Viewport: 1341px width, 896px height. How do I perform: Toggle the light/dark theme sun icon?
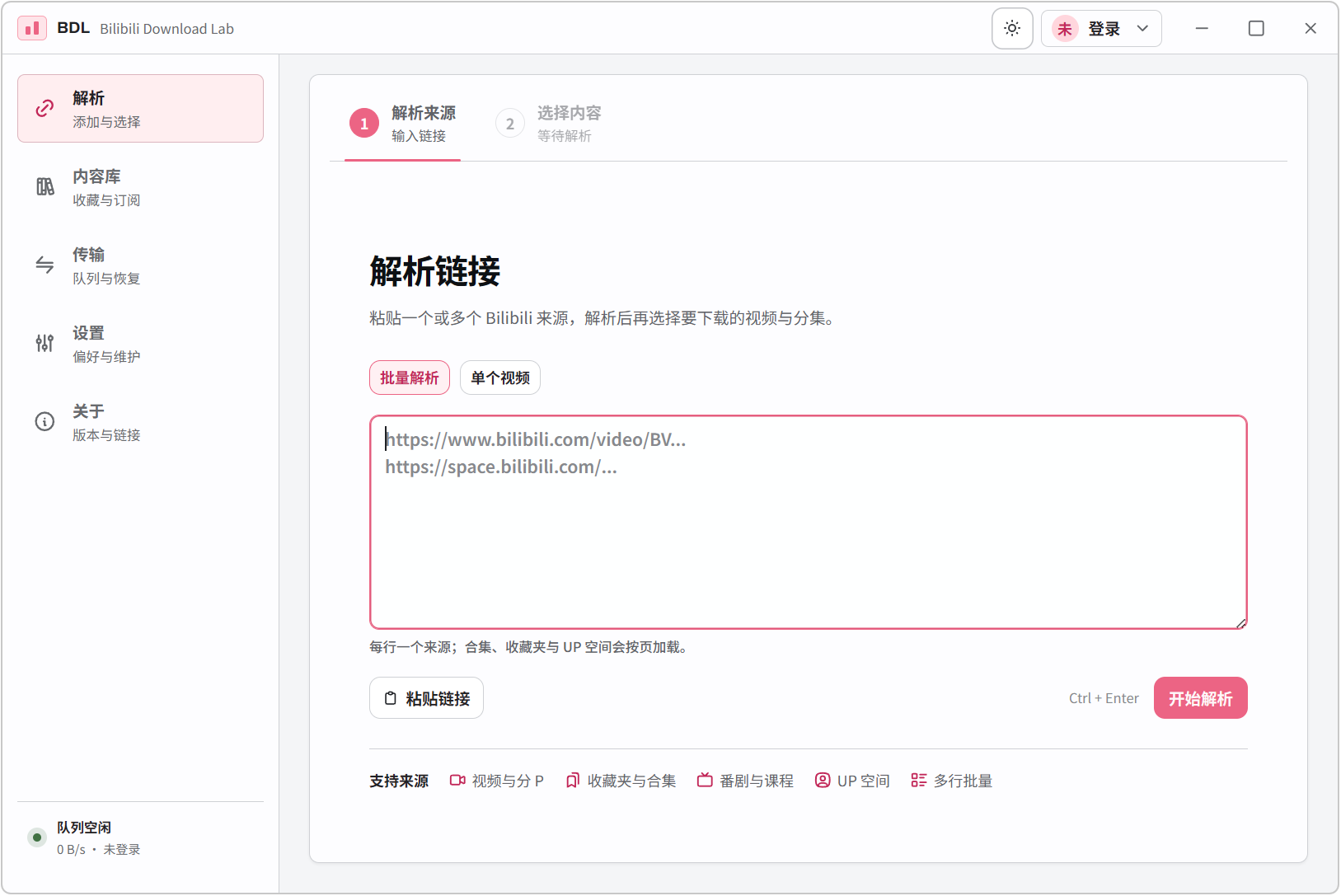pyautogui.click(x=1012, y=29)
